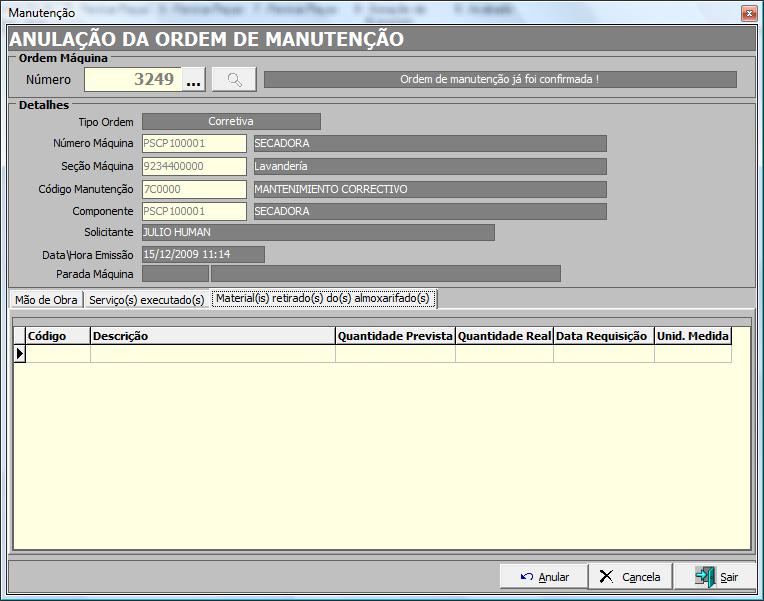The image size is (764, 601).
Task: Select the Seção Máquina code field
Action: [x=194, y=166]
